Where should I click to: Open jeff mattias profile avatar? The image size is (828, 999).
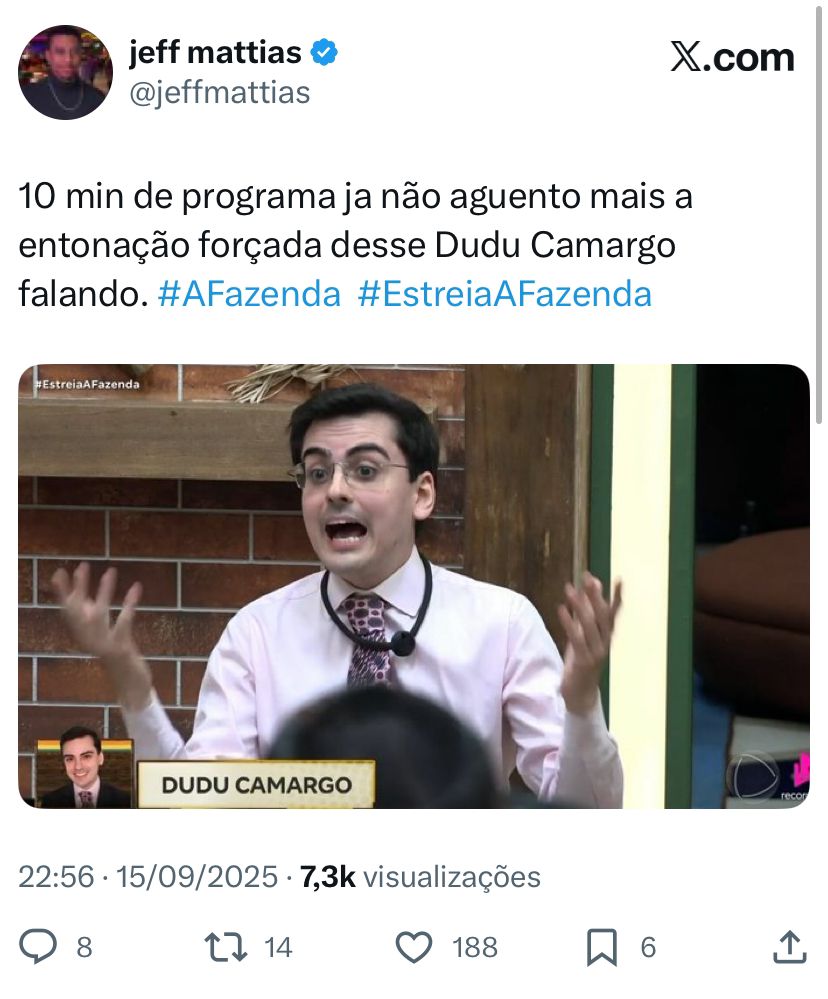66,72
